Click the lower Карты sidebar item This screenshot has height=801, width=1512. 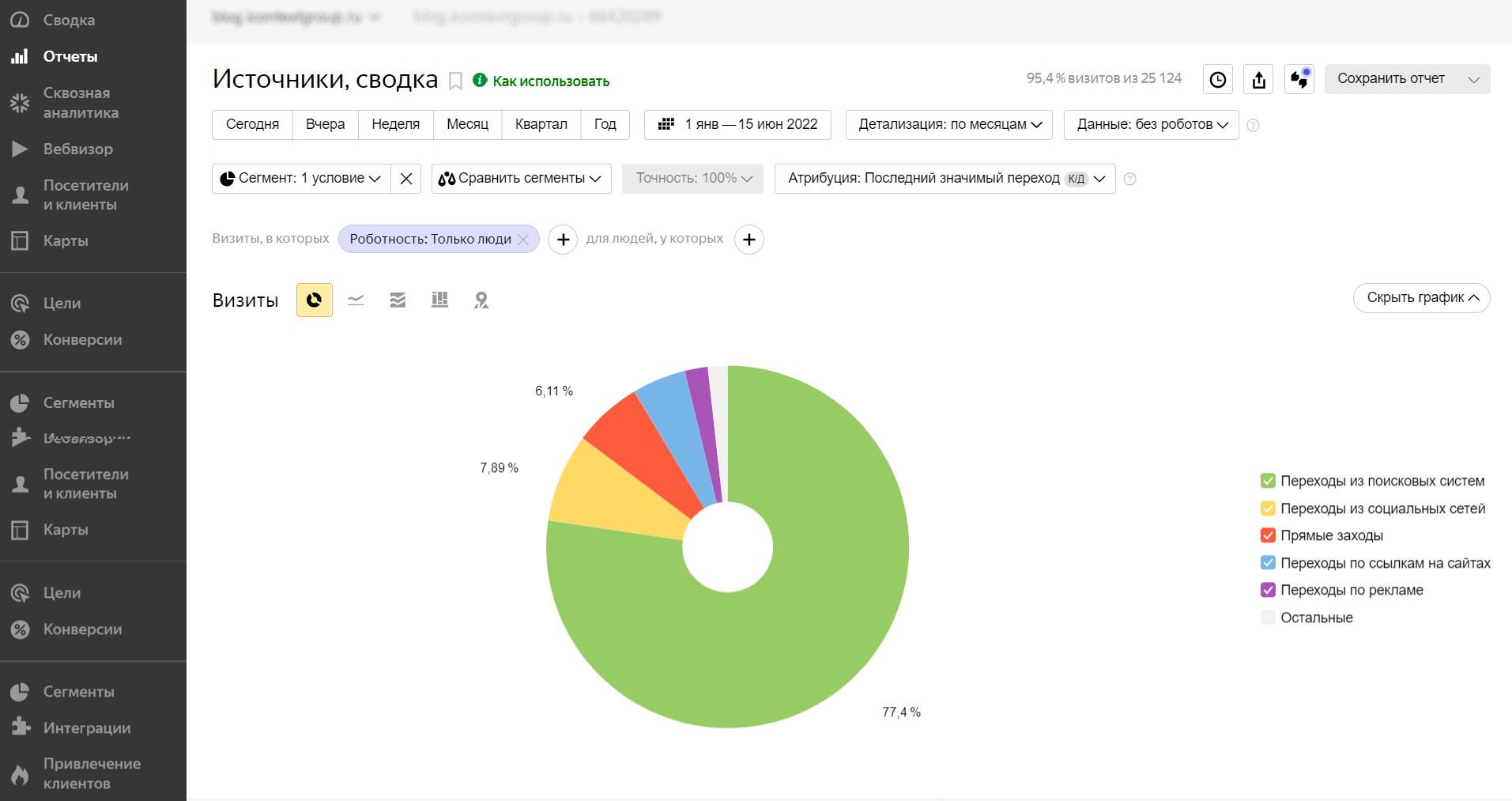[66, 530]
